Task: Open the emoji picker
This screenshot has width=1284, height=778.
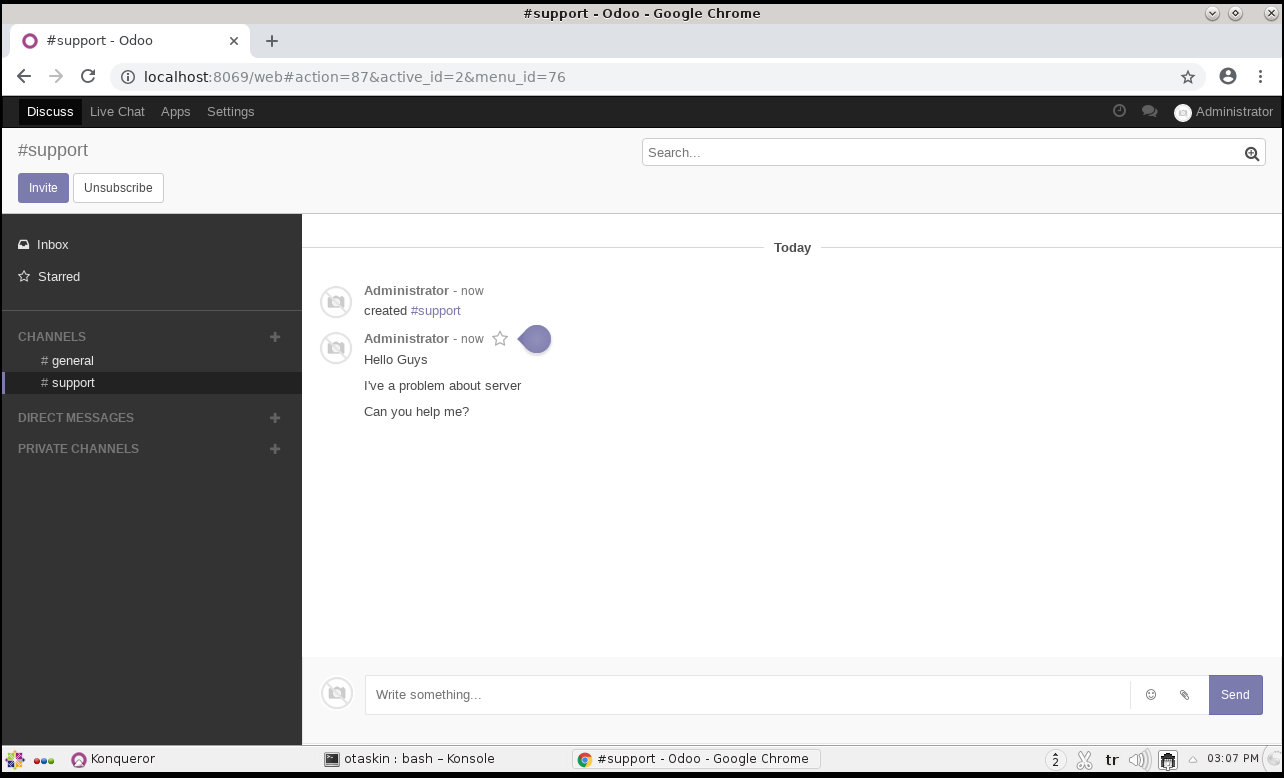Action: click(1151, 695)
